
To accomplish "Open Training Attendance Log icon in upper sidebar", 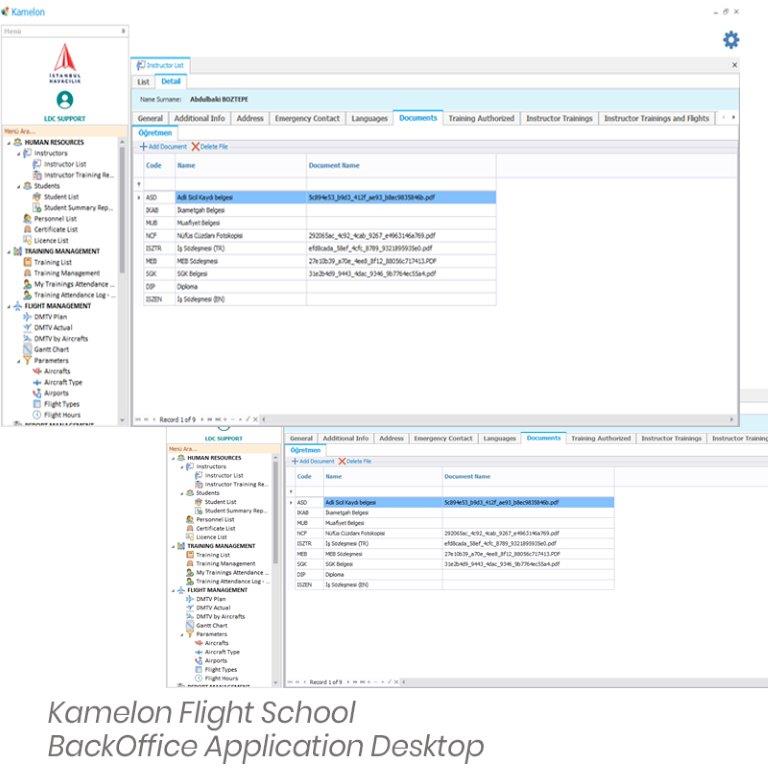I will (27, 295).
